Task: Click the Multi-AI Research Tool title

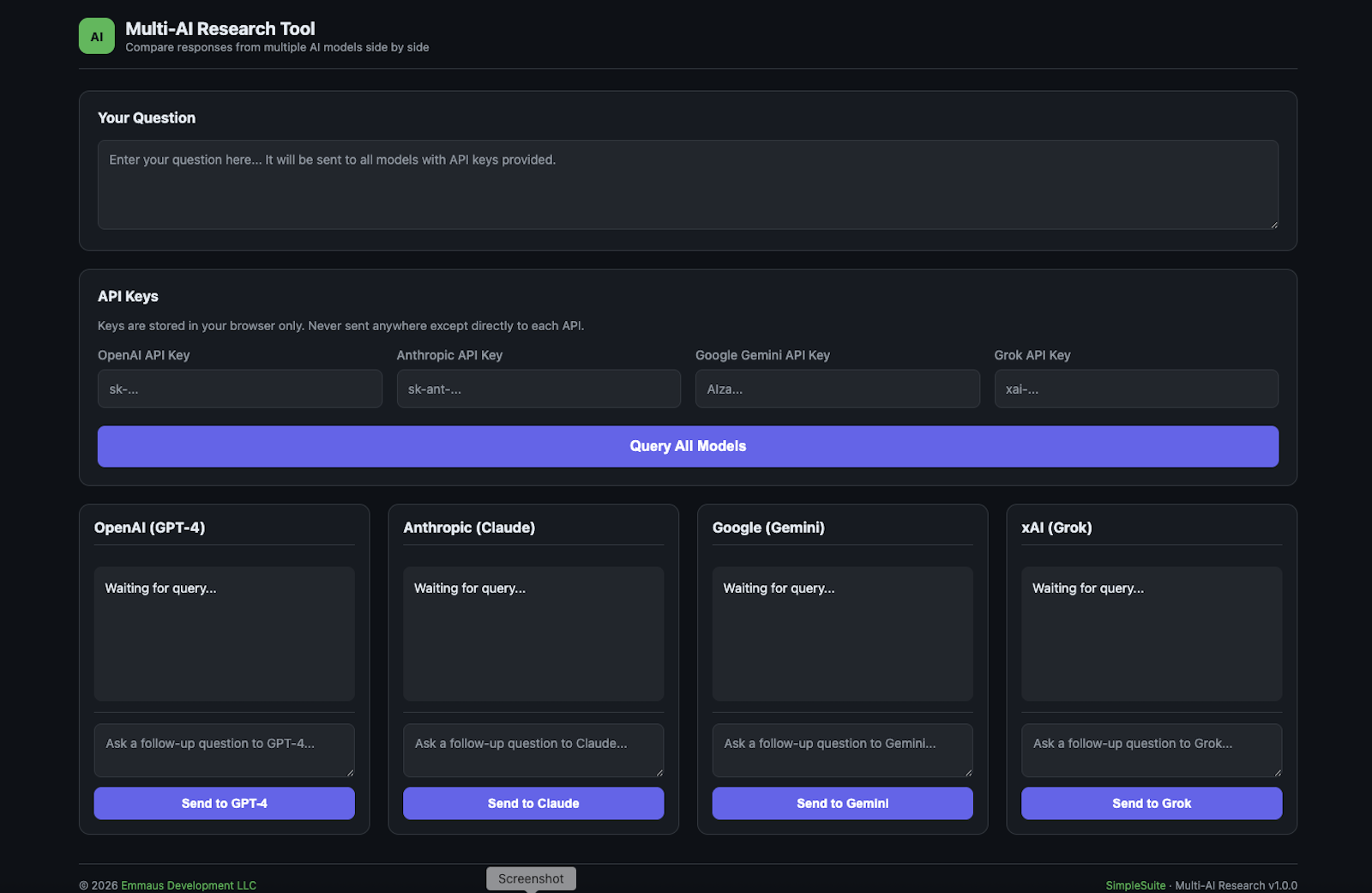Action: point(219,28)
